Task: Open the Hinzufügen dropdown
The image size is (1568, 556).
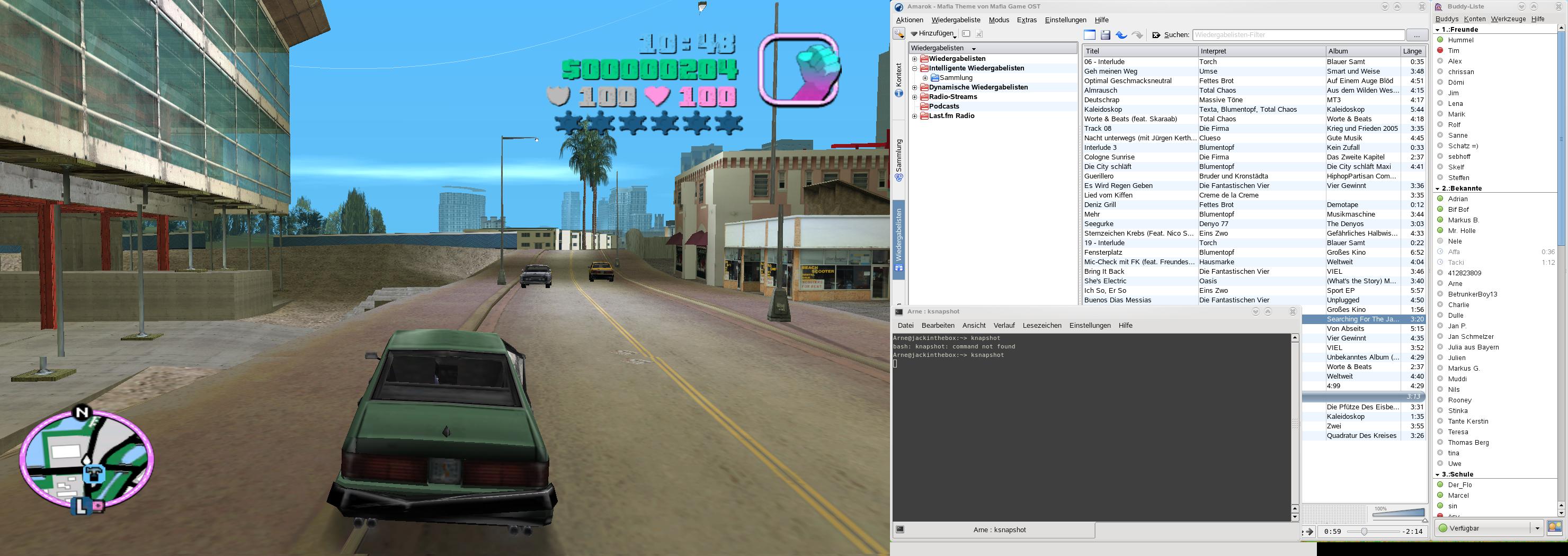Action: (x=933, y=33)
